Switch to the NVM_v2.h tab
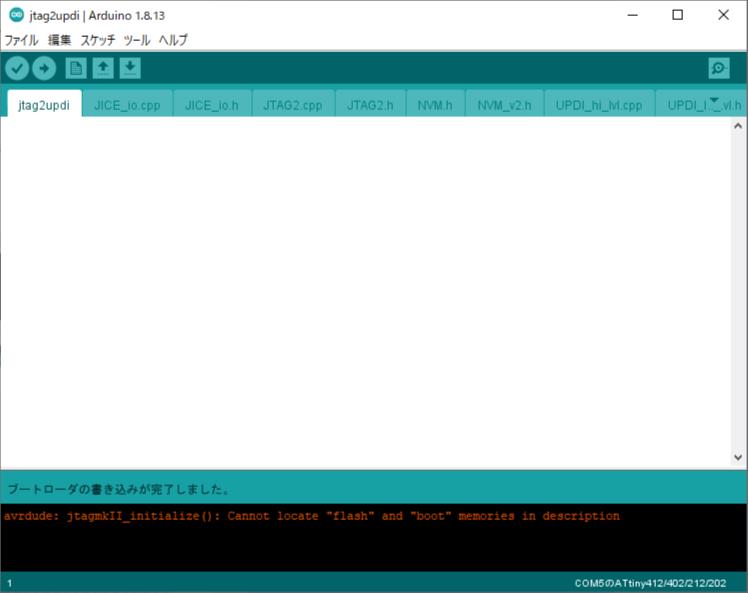748x593 pixels. 504,104
